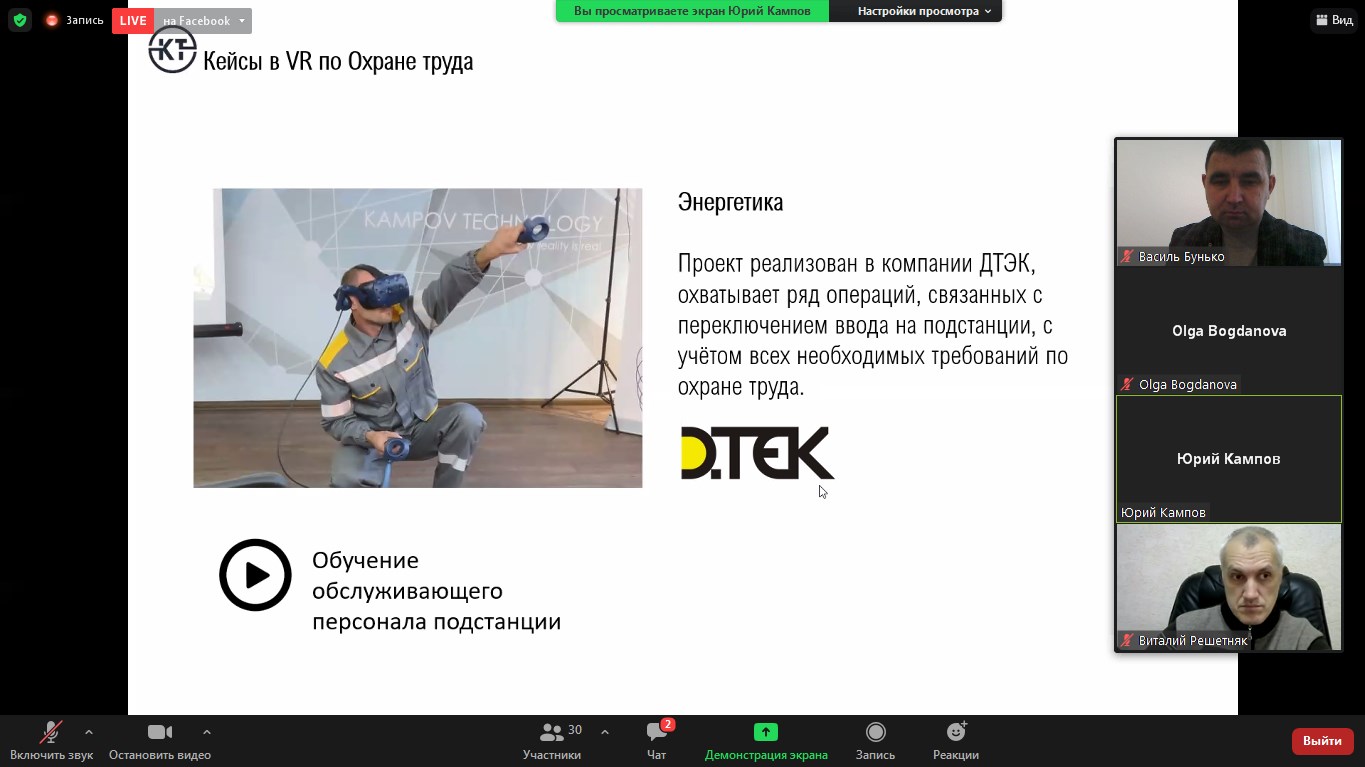
Task: Start Демонстрация экрана screen share
Action: coord(766,741)
